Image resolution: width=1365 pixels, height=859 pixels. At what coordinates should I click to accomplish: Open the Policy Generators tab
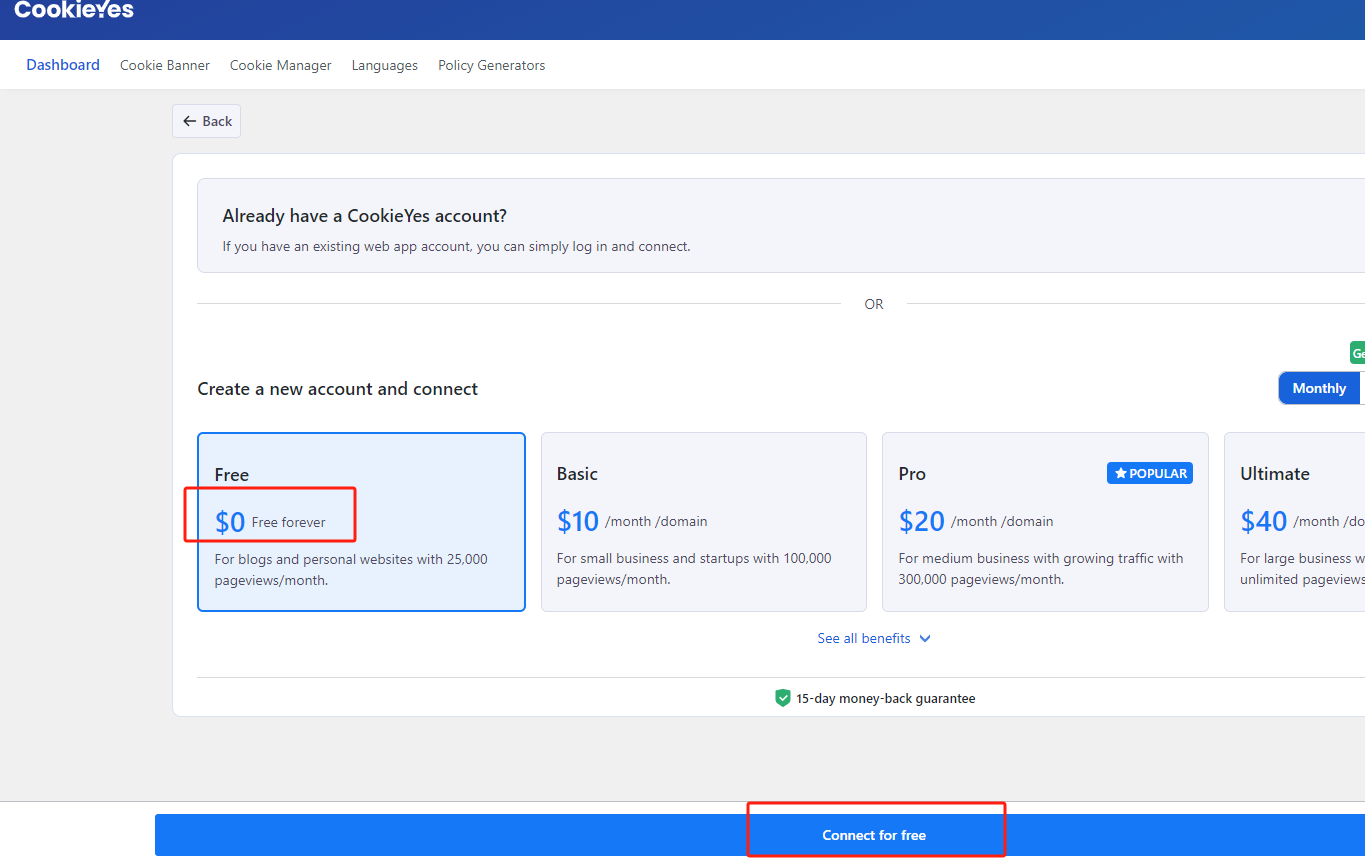tap(492, 65)
